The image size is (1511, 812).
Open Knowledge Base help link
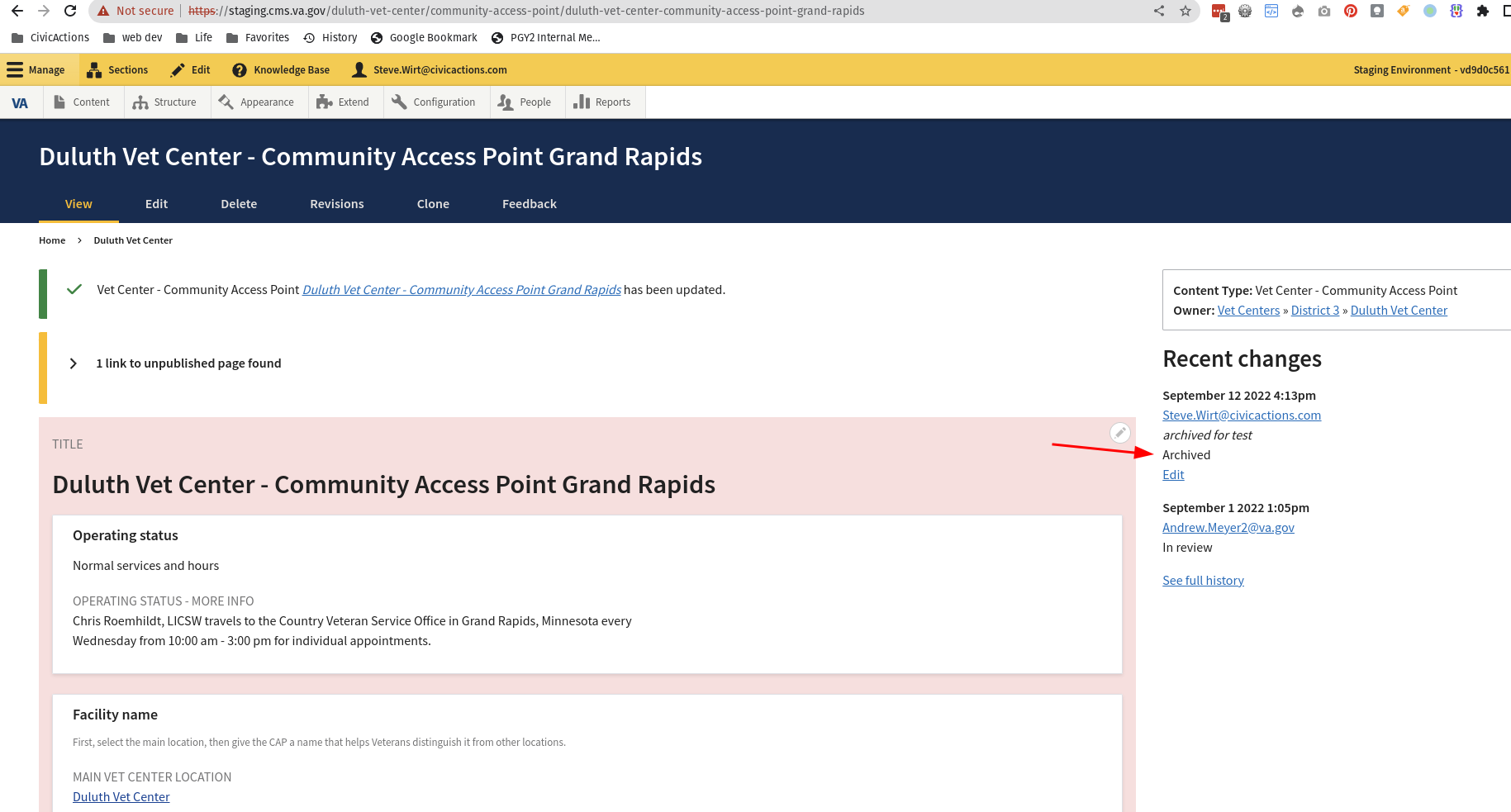click(281, 70)
